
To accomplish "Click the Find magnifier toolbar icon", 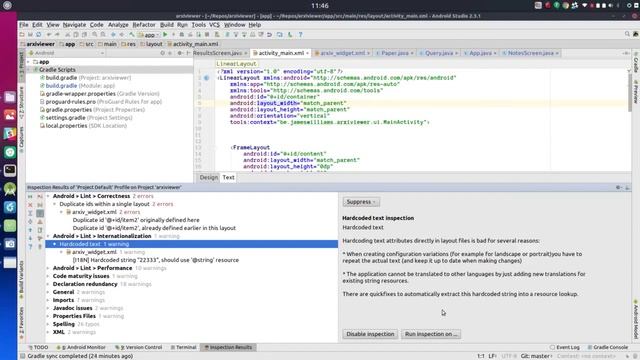I will point(95,35).
